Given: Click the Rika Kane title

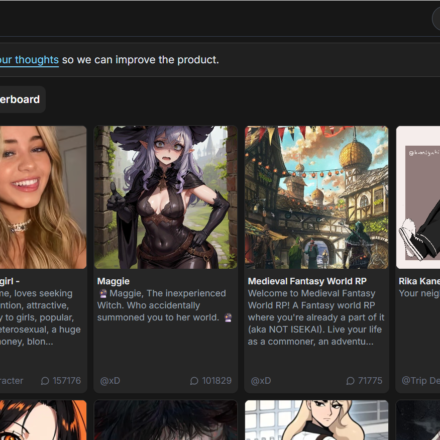Looking at the screenshot, I should click(419, 281).
